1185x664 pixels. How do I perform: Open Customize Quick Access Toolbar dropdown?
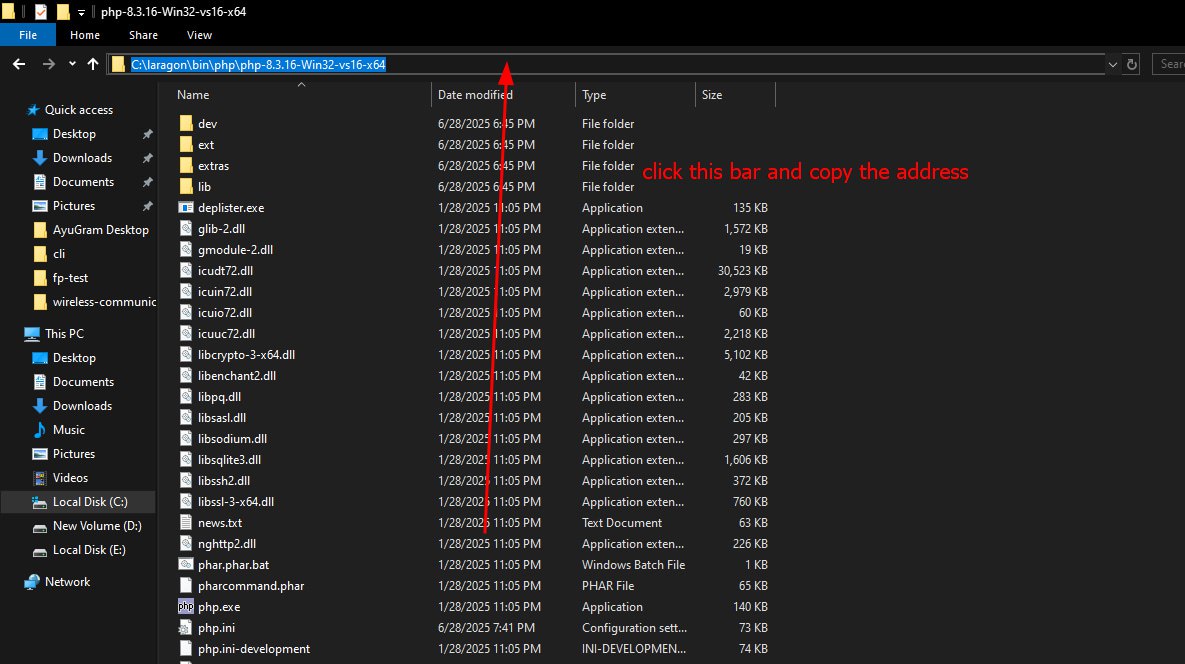82,12
